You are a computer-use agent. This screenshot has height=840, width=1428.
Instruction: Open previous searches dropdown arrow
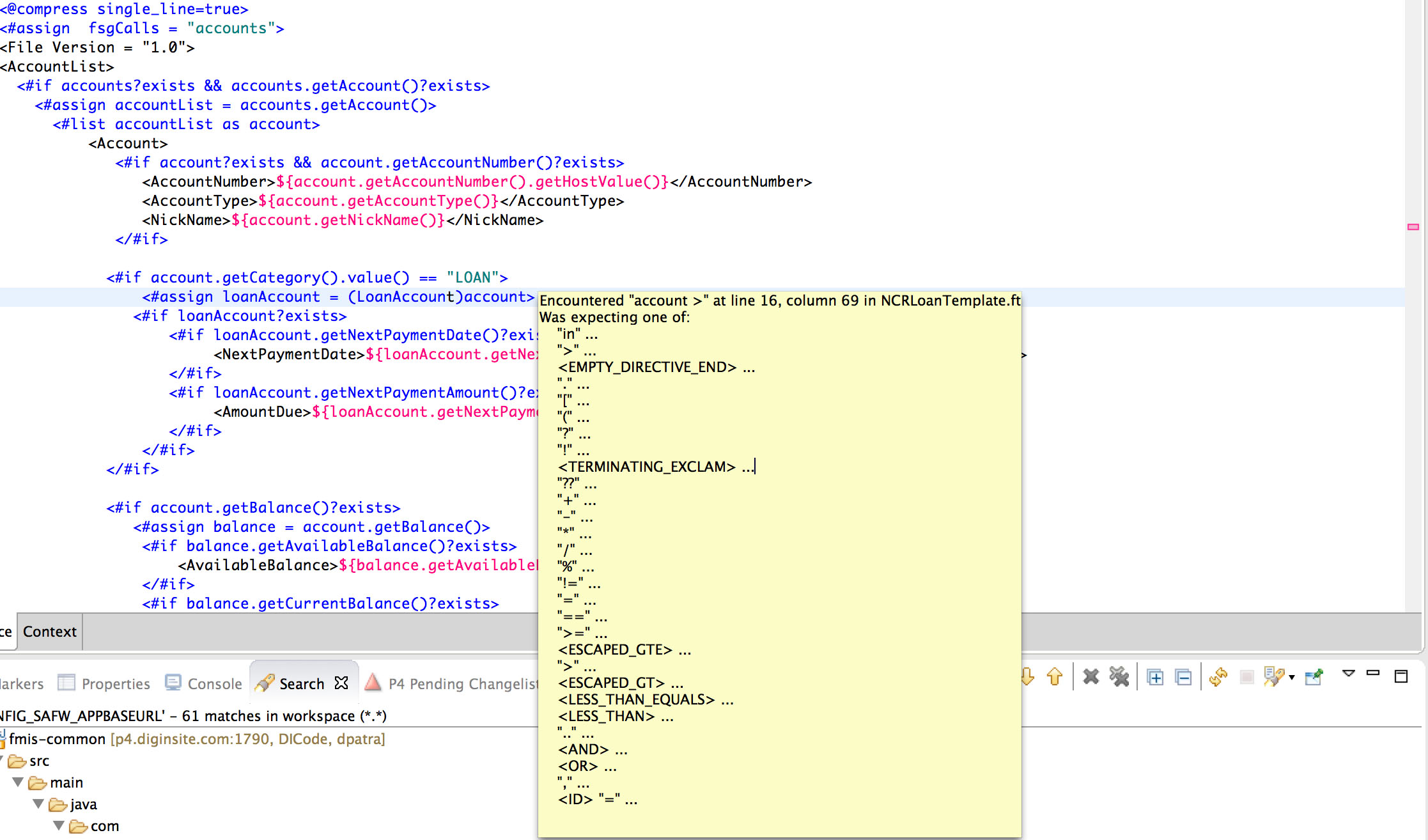(x=1292, y=678)
